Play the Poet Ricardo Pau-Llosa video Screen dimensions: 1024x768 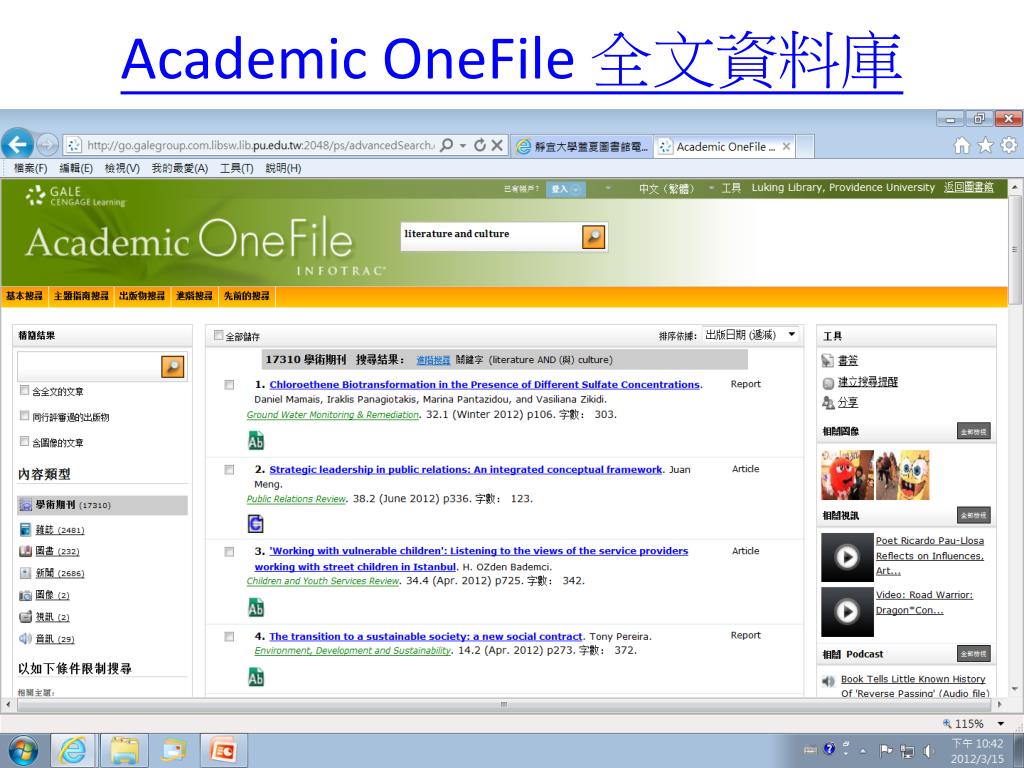pyautogui.click(x=847, y=557)
